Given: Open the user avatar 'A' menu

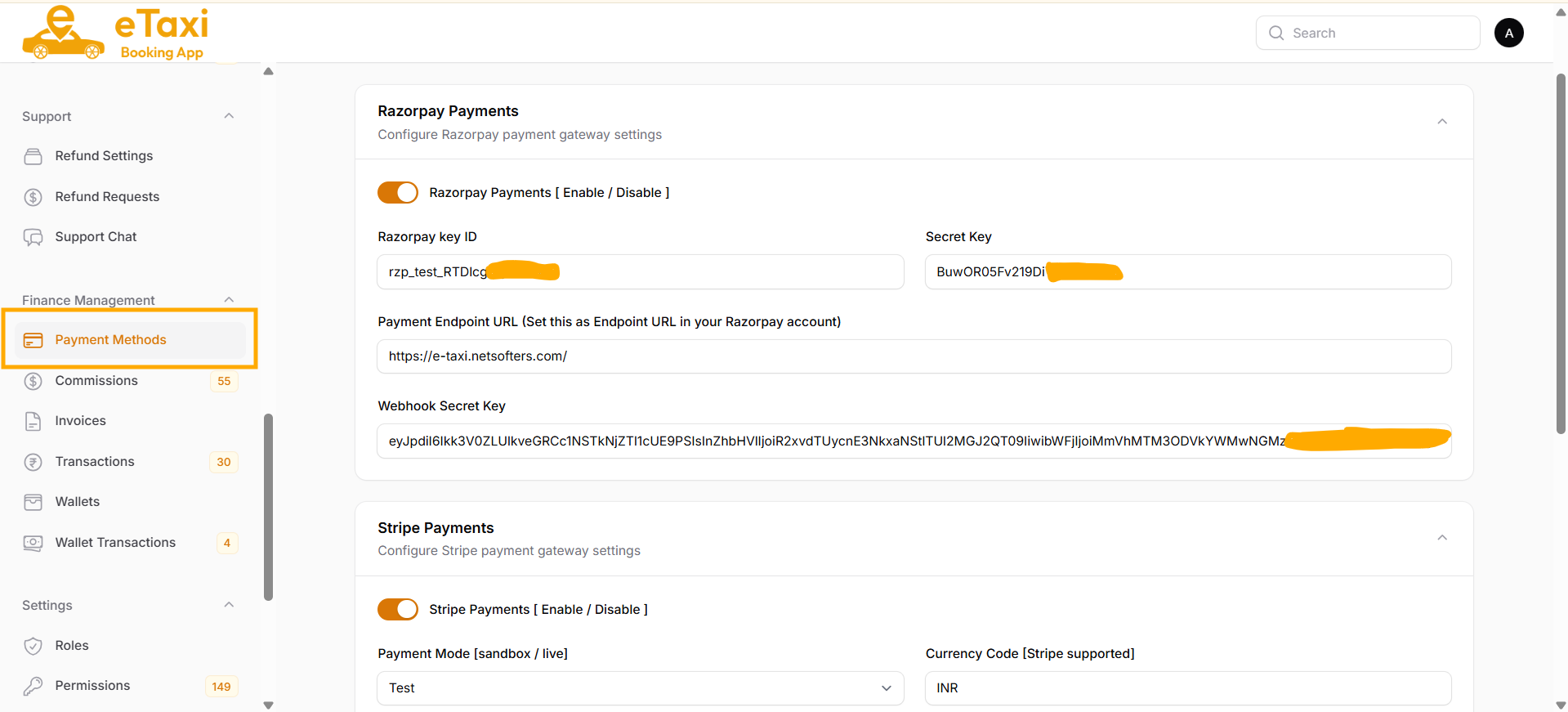Looking at the screenshot, I should 1508,33.
